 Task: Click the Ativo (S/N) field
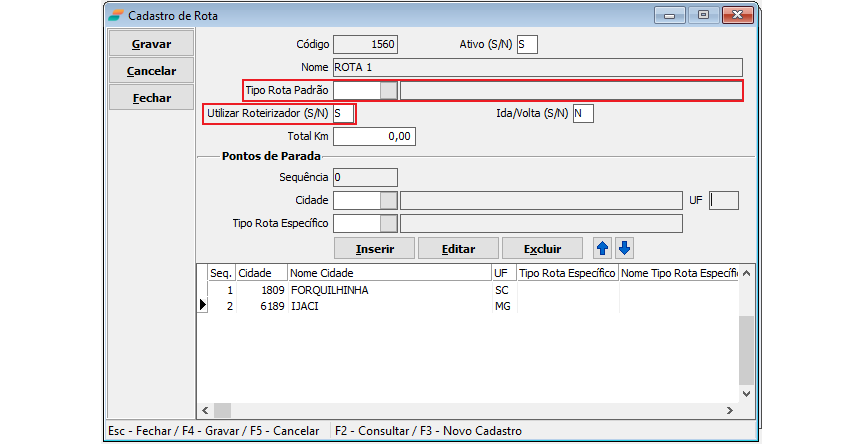(x=527, y=44)
